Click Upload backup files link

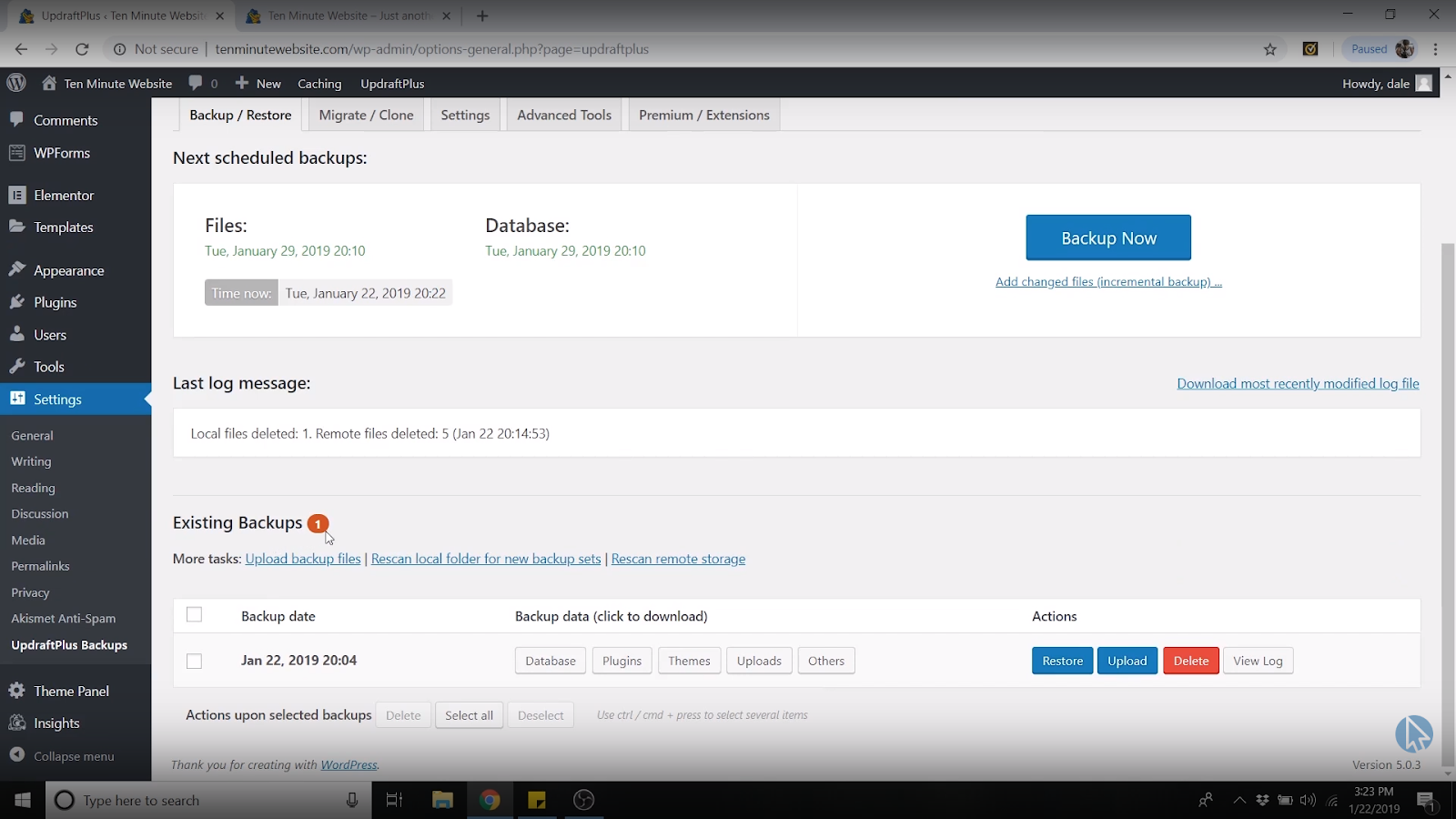tap(303, 559)
